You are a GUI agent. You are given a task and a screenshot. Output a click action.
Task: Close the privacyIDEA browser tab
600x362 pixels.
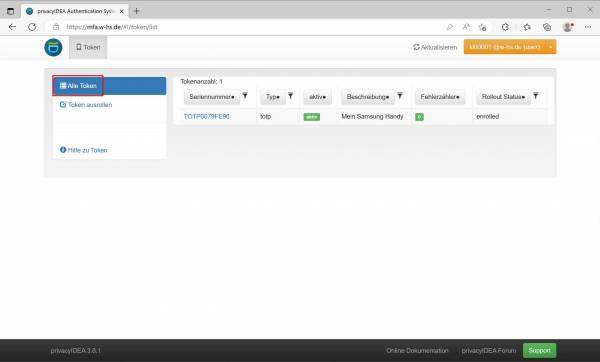pos(122,11)
